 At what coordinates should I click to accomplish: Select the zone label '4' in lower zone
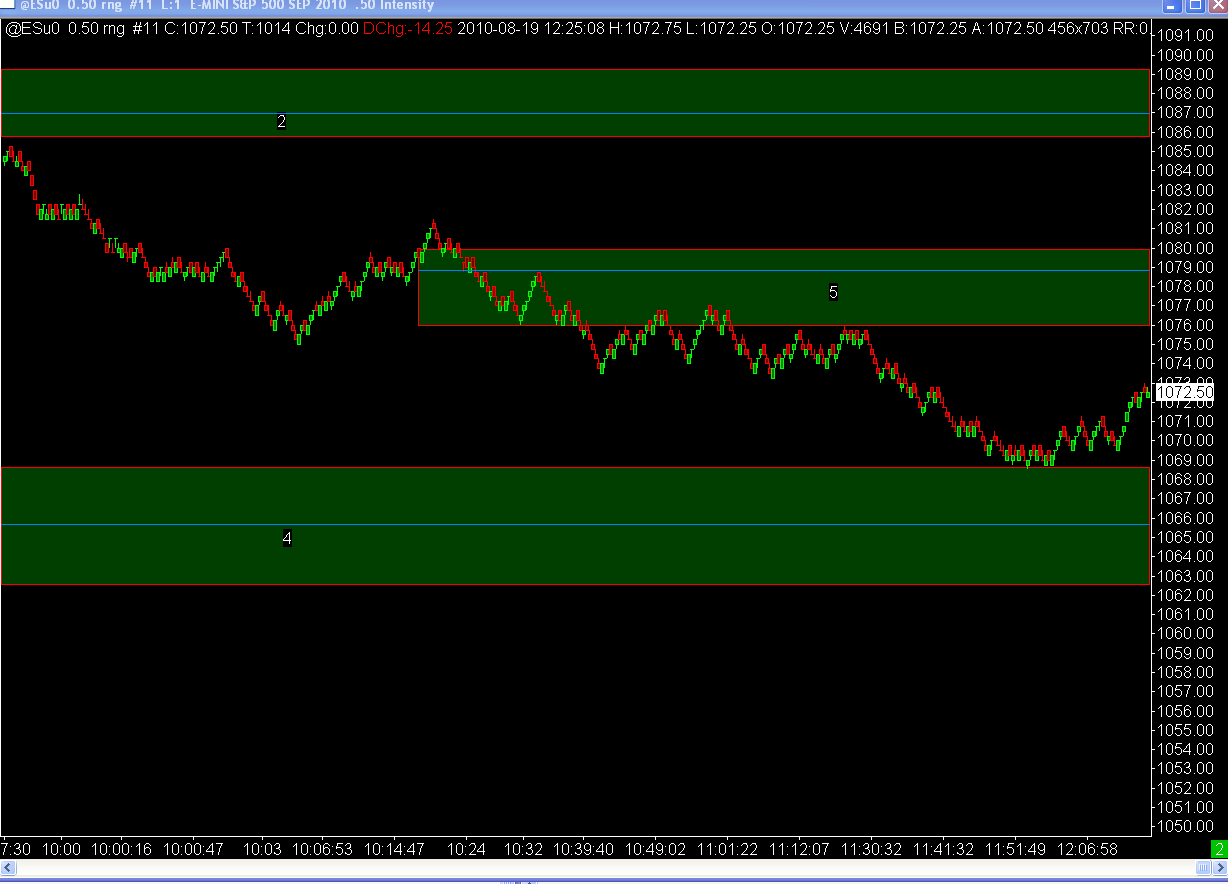(287, 539)
